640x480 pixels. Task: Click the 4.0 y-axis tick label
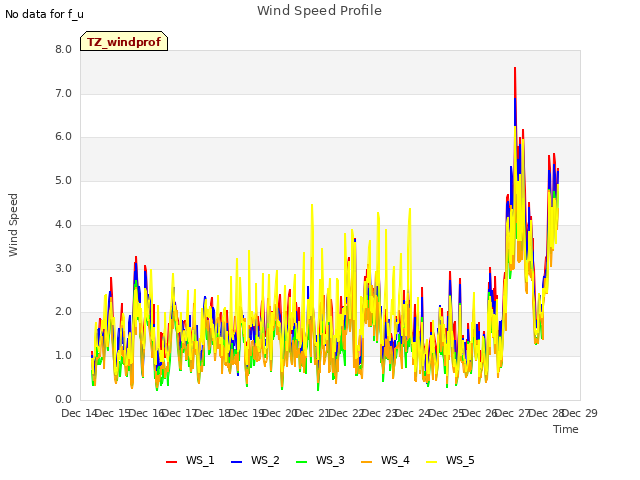point(63,224)
